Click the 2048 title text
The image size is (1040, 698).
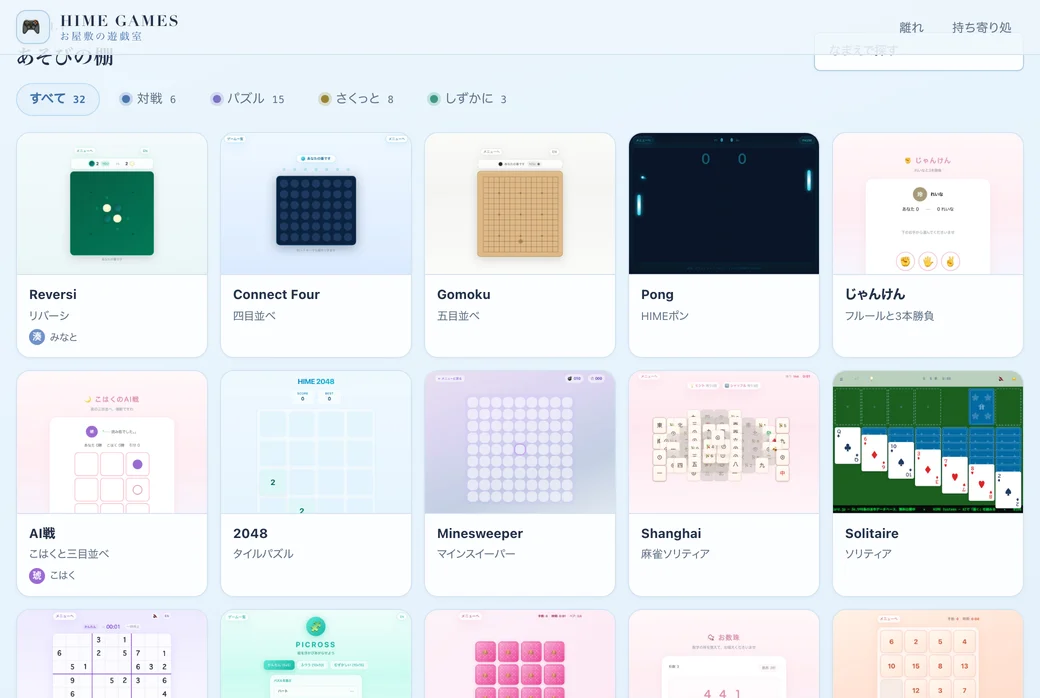tap(250, 533)
